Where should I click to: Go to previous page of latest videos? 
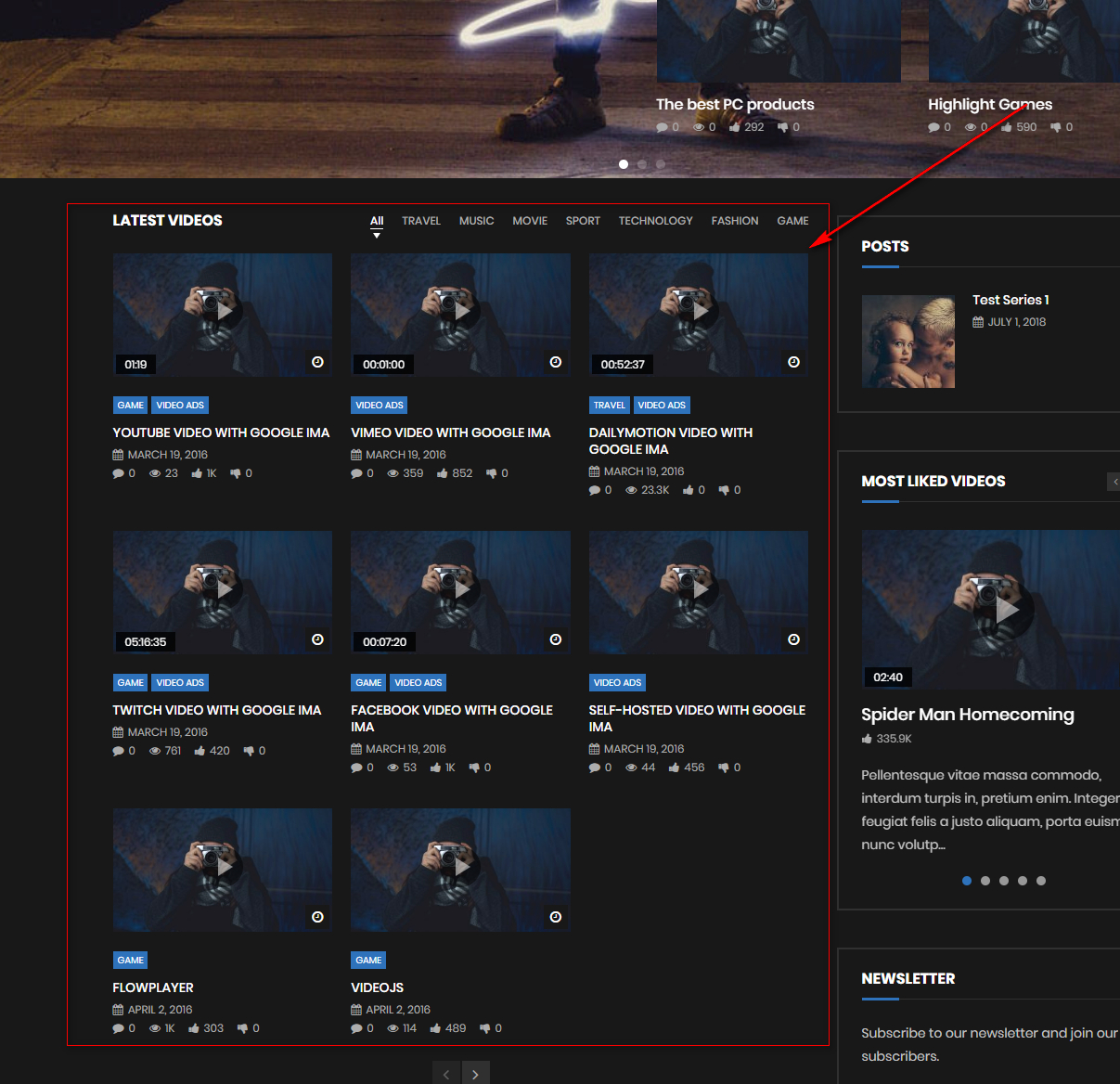[x=446, y=1074]
